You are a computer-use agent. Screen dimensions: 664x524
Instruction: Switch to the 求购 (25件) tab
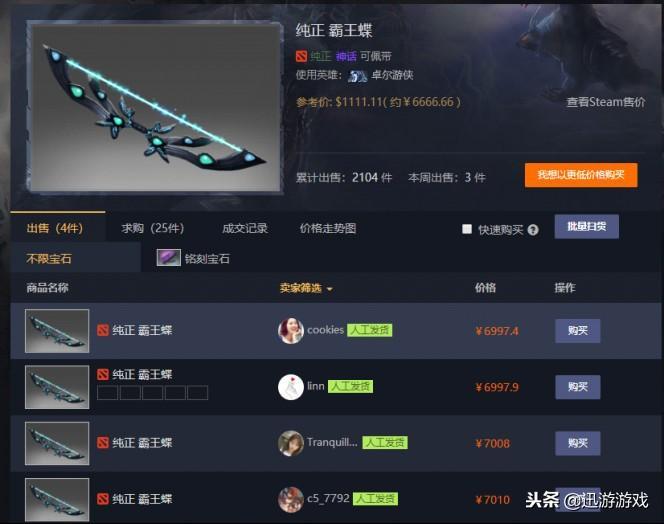click(x=152, y=228)
